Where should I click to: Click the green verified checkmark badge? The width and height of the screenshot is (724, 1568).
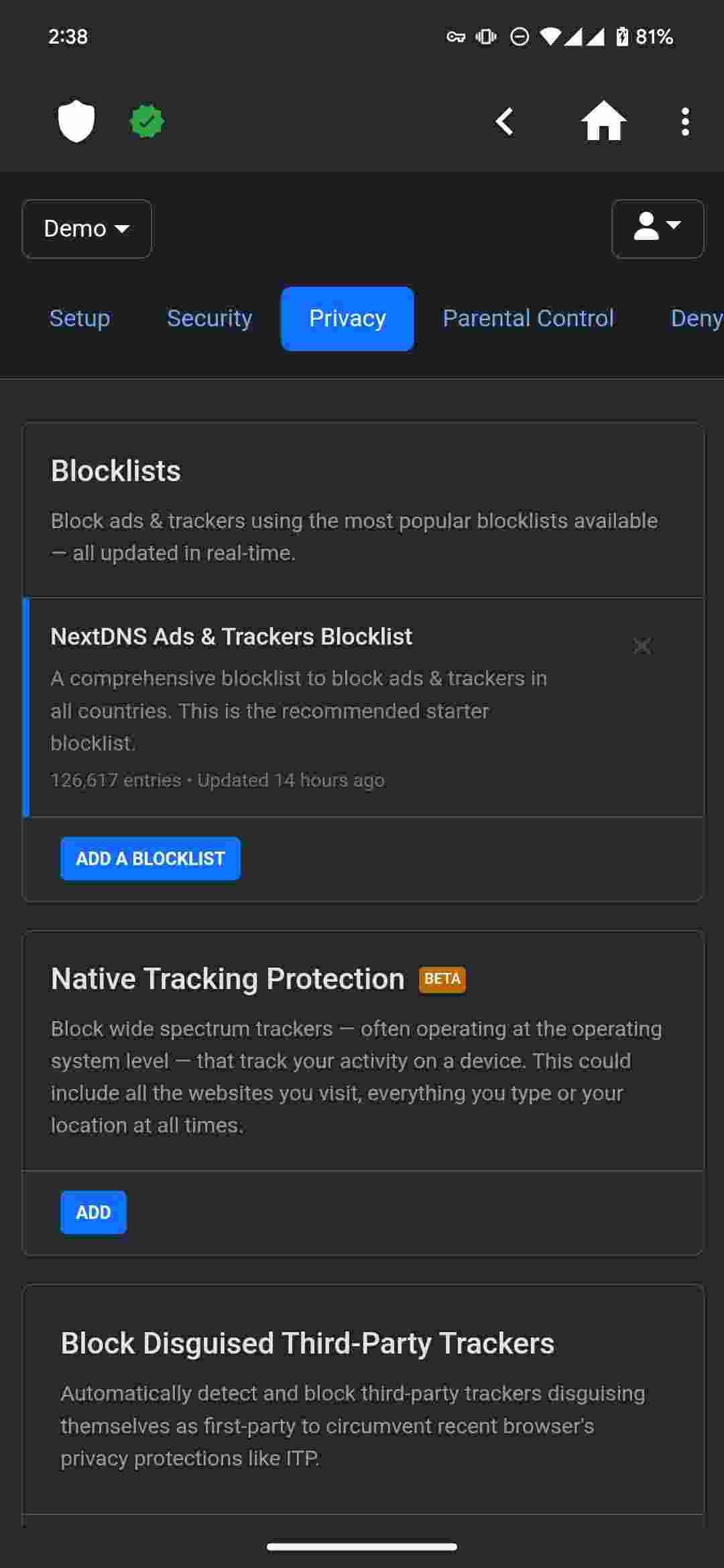147,121
